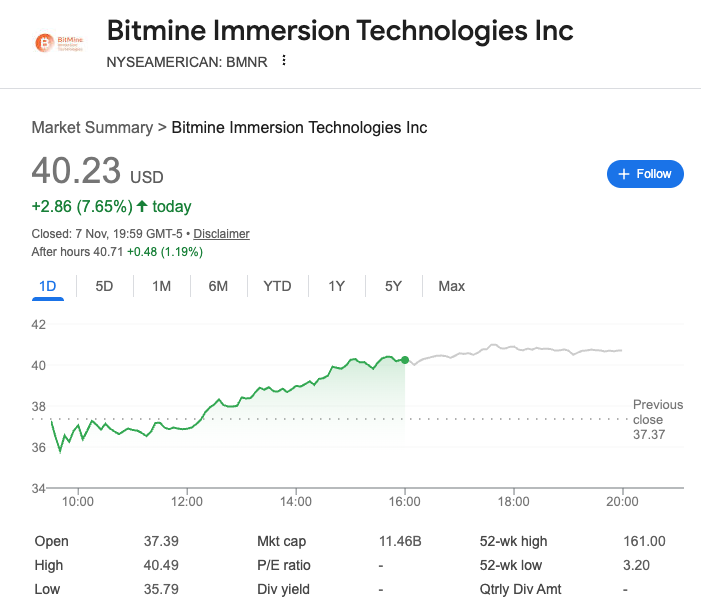The image size is (701, 609).
Task: Click the green dot chart marker
Action: click(x=404, y=359)
